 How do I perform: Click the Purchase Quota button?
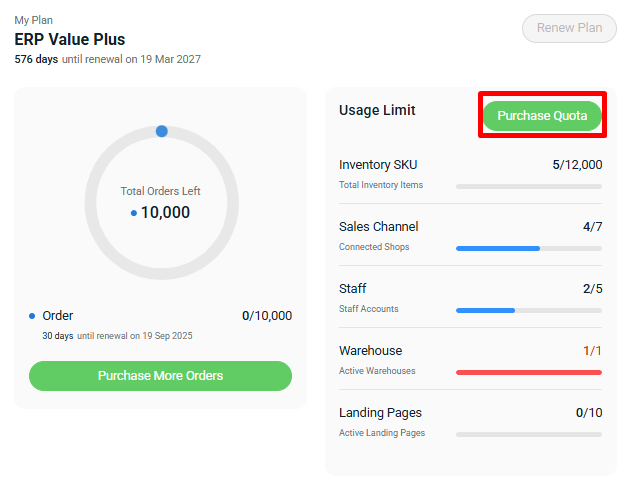coord(542,116)
